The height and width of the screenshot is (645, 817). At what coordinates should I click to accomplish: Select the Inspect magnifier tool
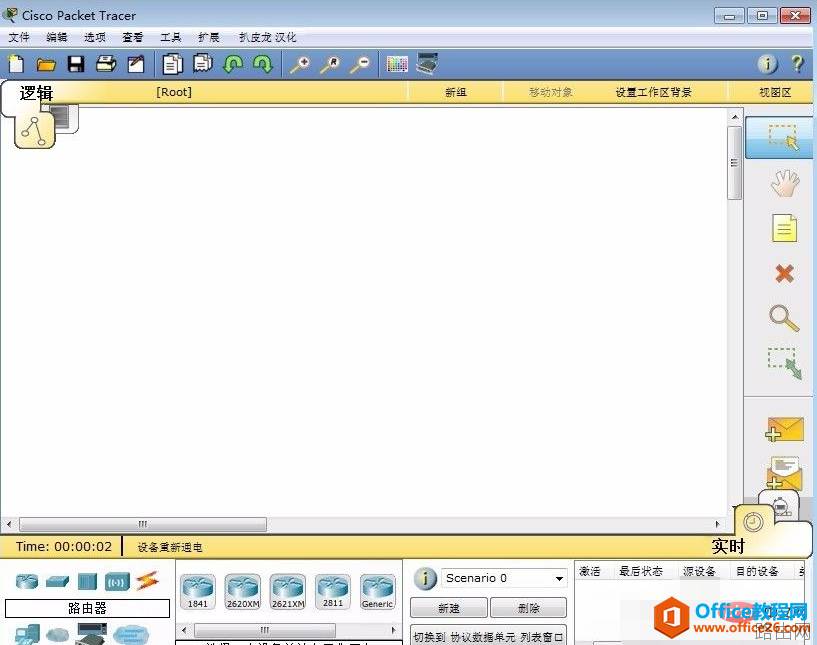tap(784, 318)
